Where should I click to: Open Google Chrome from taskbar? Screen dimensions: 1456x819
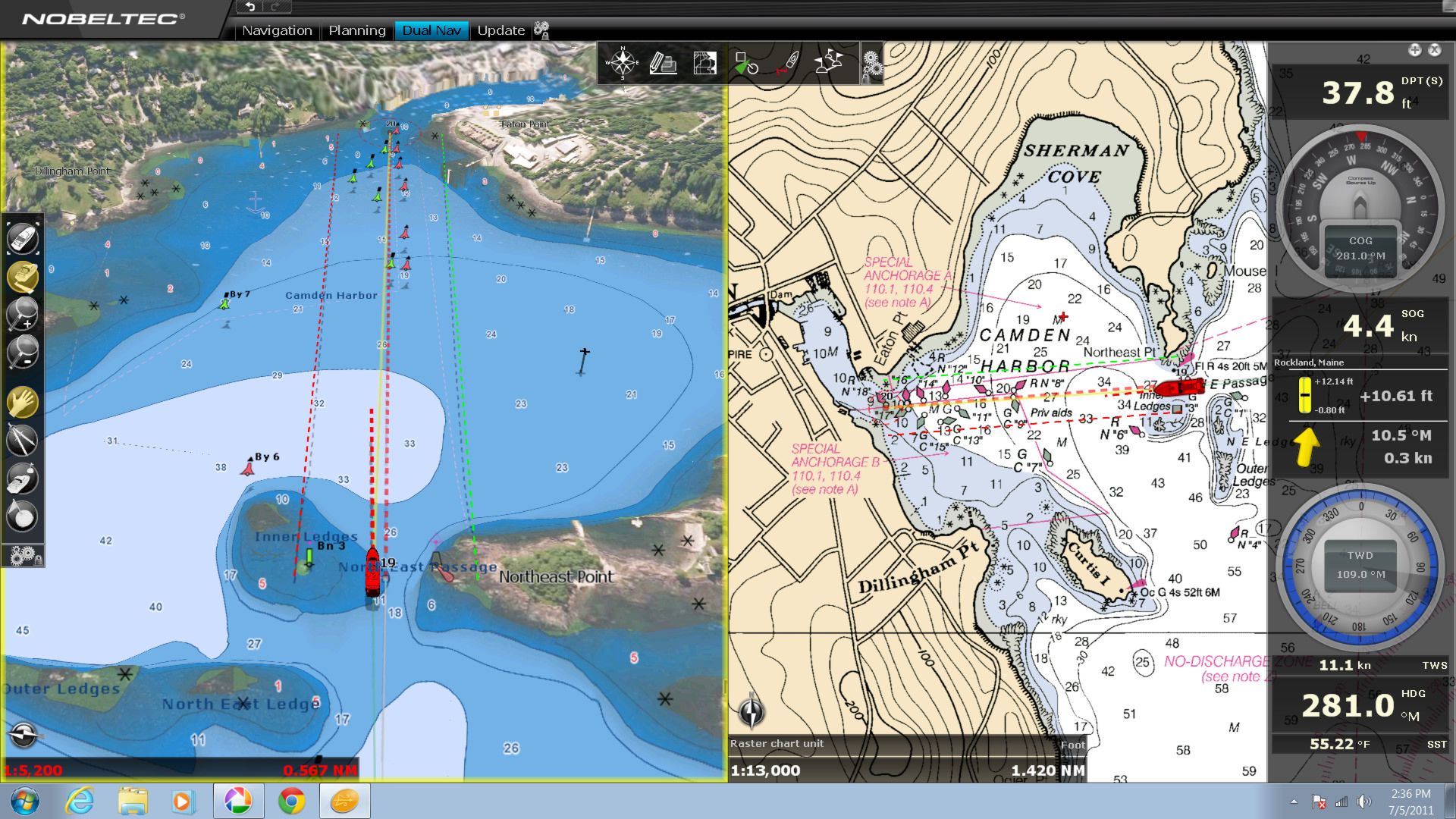(x=291, y=801)
